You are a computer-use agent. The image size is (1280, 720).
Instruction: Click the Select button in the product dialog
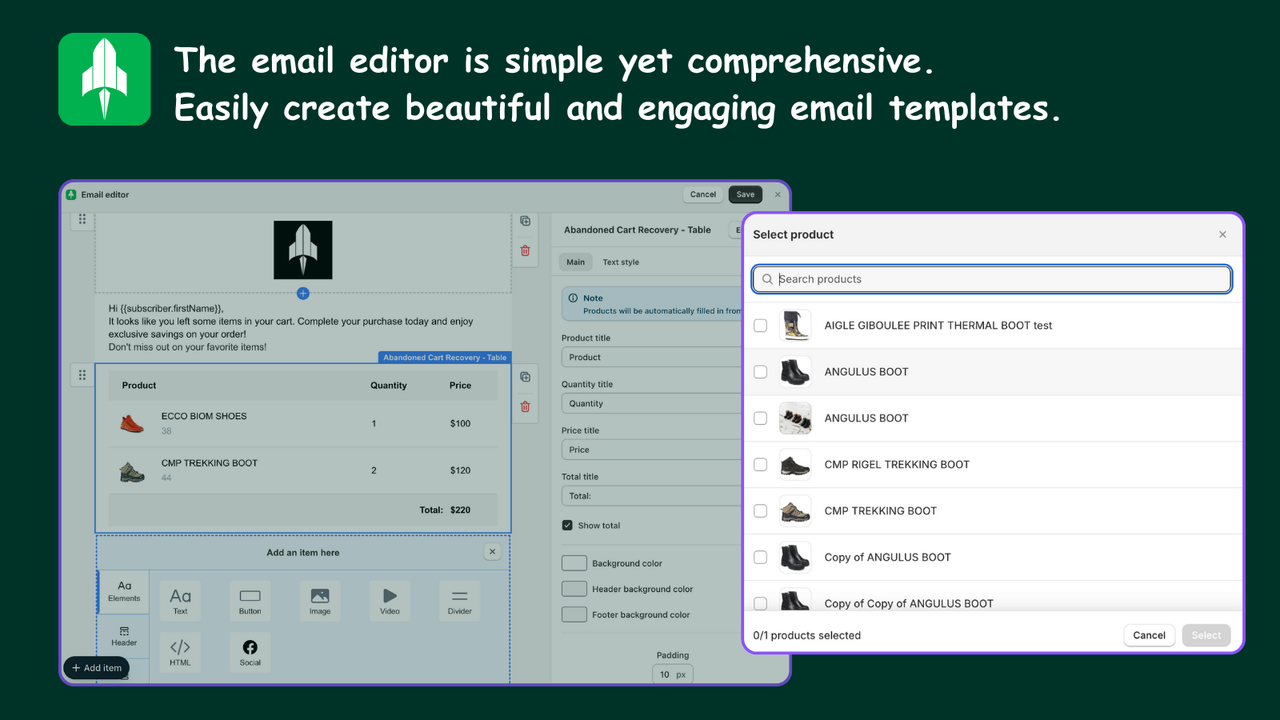tap(1206, 635)
